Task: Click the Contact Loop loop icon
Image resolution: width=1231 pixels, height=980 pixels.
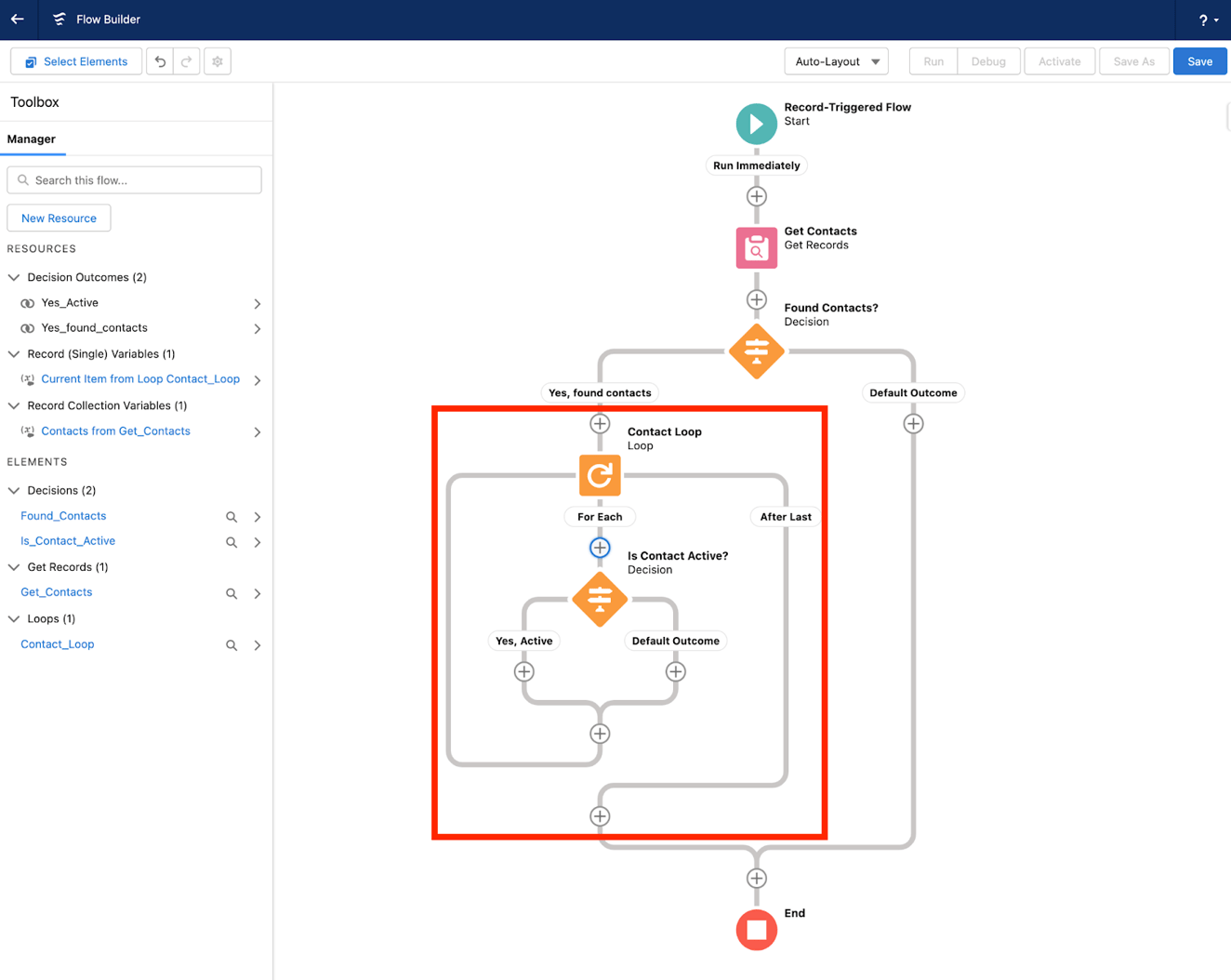Action: [600, 475]
